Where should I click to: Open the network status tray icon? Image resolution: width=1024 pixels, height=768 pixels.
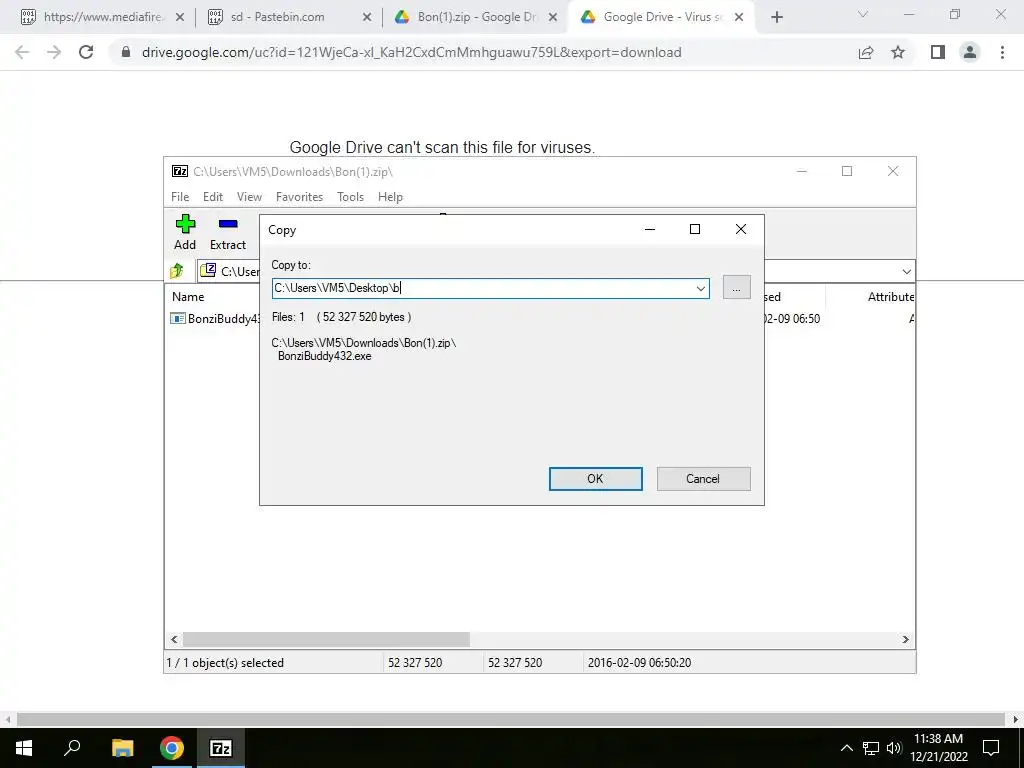click(871, 748)
